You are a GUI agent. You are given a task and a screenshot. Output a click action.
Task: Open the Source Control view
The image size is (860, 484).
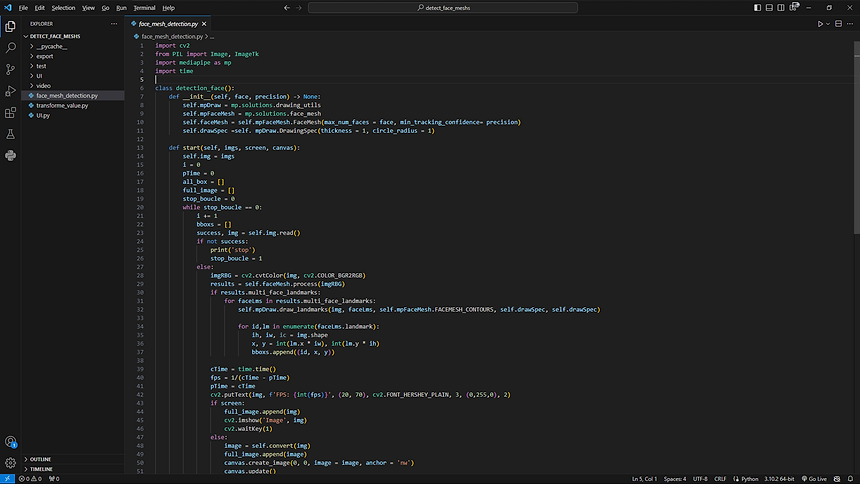10,69
